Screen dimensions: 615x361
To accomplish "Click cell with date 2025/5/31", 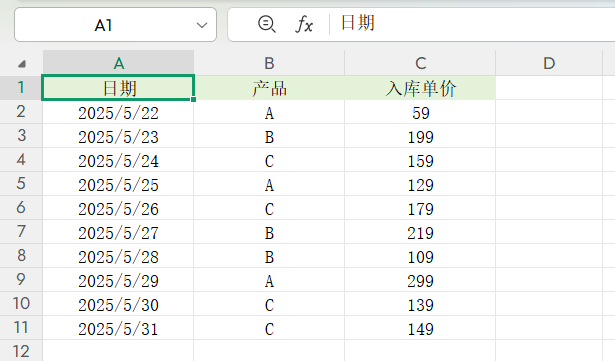I will tap(118, 328).
